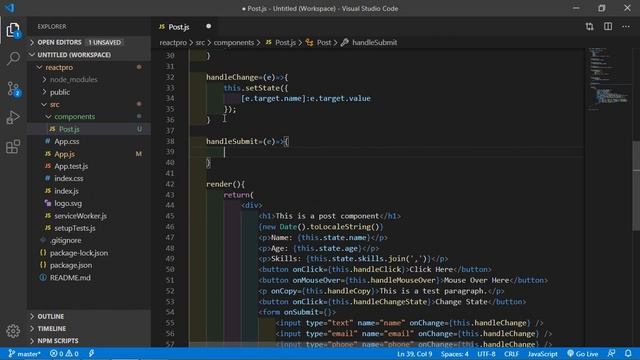Click the Post.js breadcrumb

pos(281,42)
